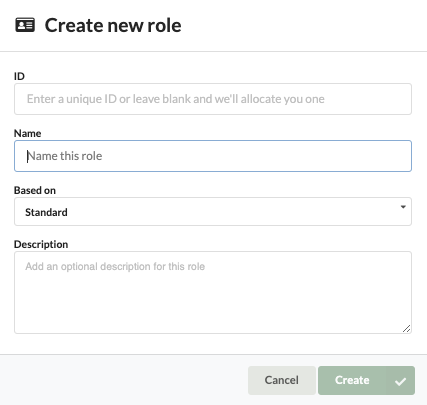The width and height of the screenshot is (427, 405).
Task: Click the 'Name this role' placeholder text
Action: [65, 156]
